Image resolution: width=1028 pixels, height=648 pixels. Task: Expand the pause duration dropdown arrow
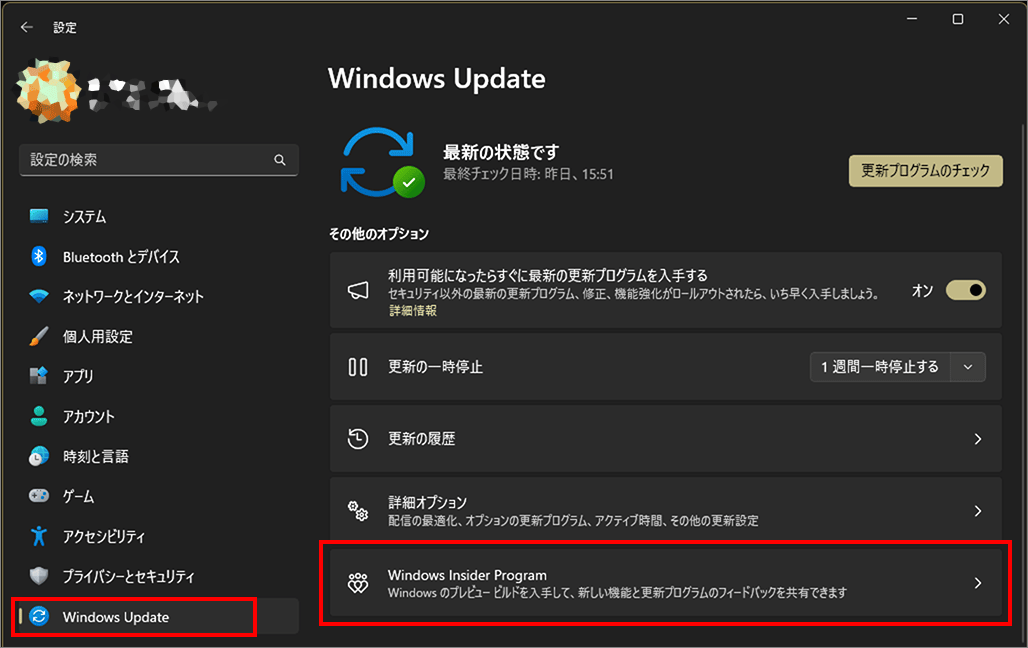coord(968,367)
